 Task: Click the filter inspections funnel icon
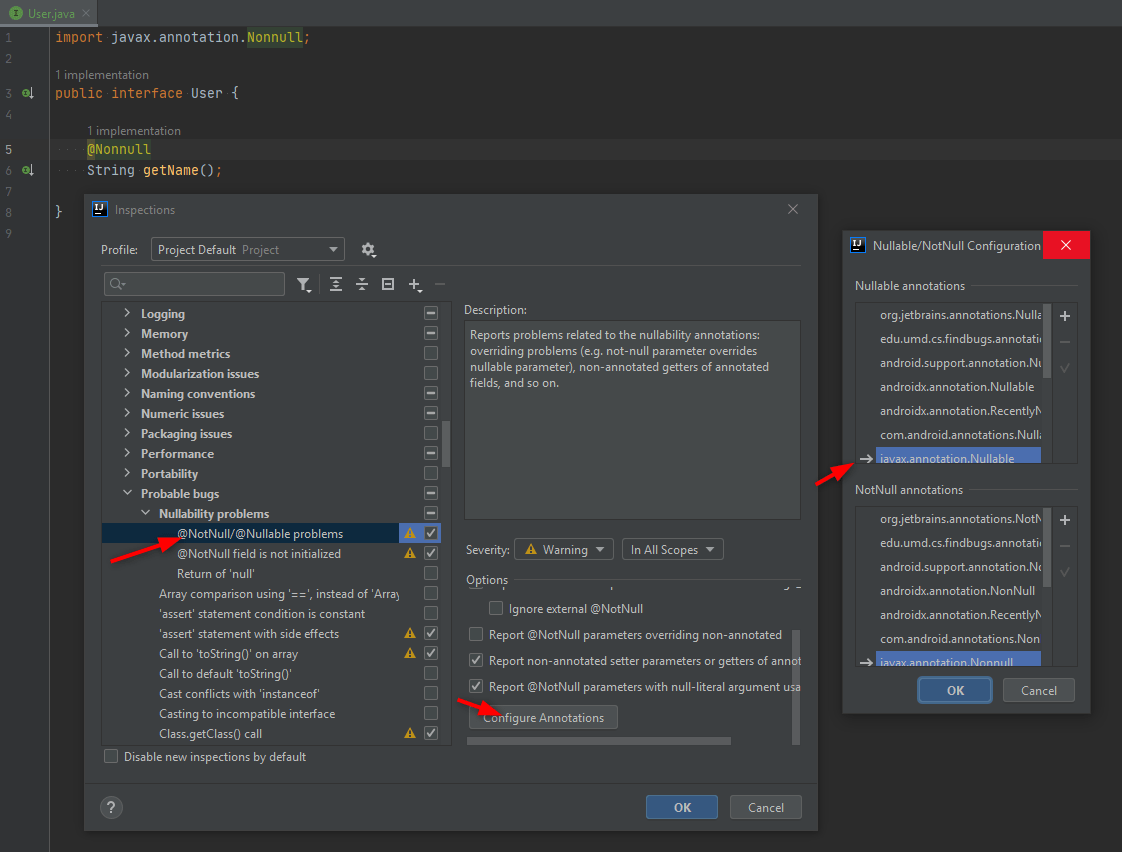304,285
